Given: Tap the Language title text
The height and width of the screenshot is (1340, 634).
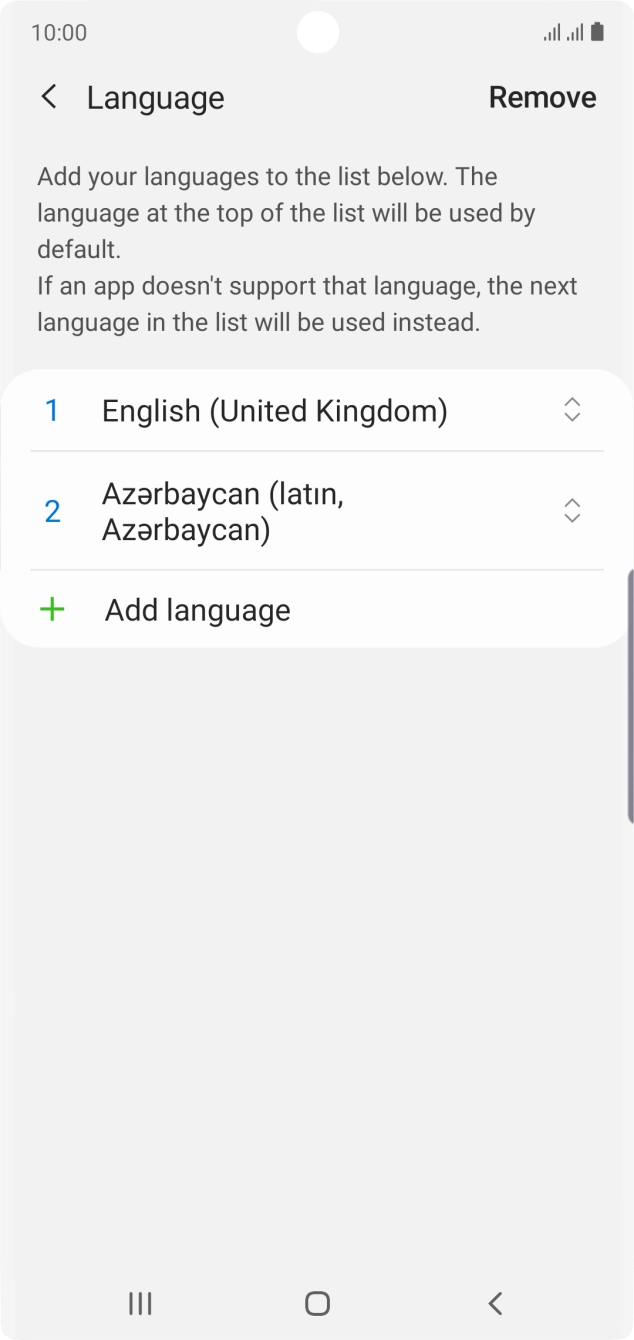Looking at the screenshot, I should pos(155,97).
